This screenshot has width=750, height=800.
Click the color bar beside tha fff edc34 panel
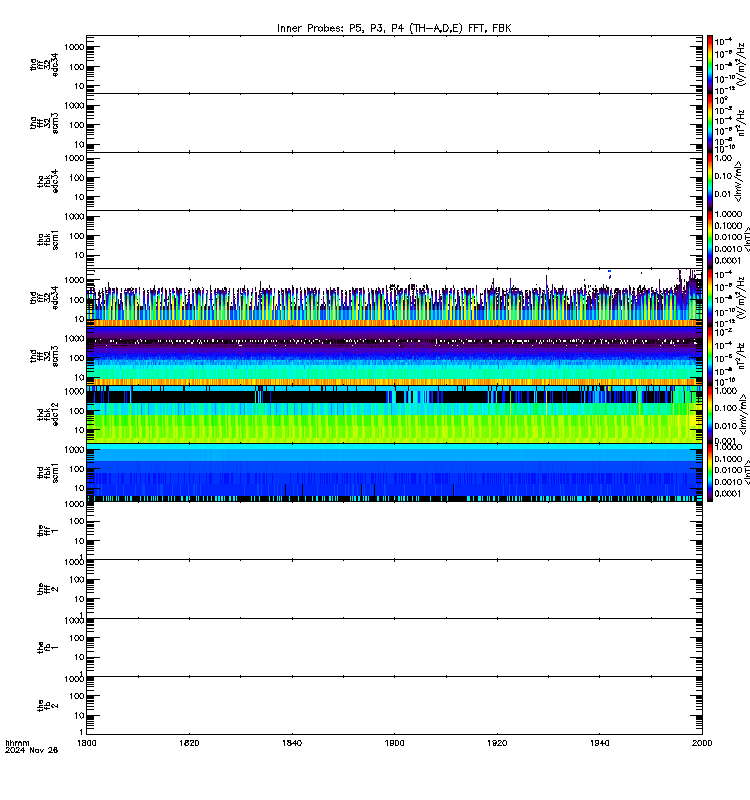pyautogui.click(x=710, y=64)
